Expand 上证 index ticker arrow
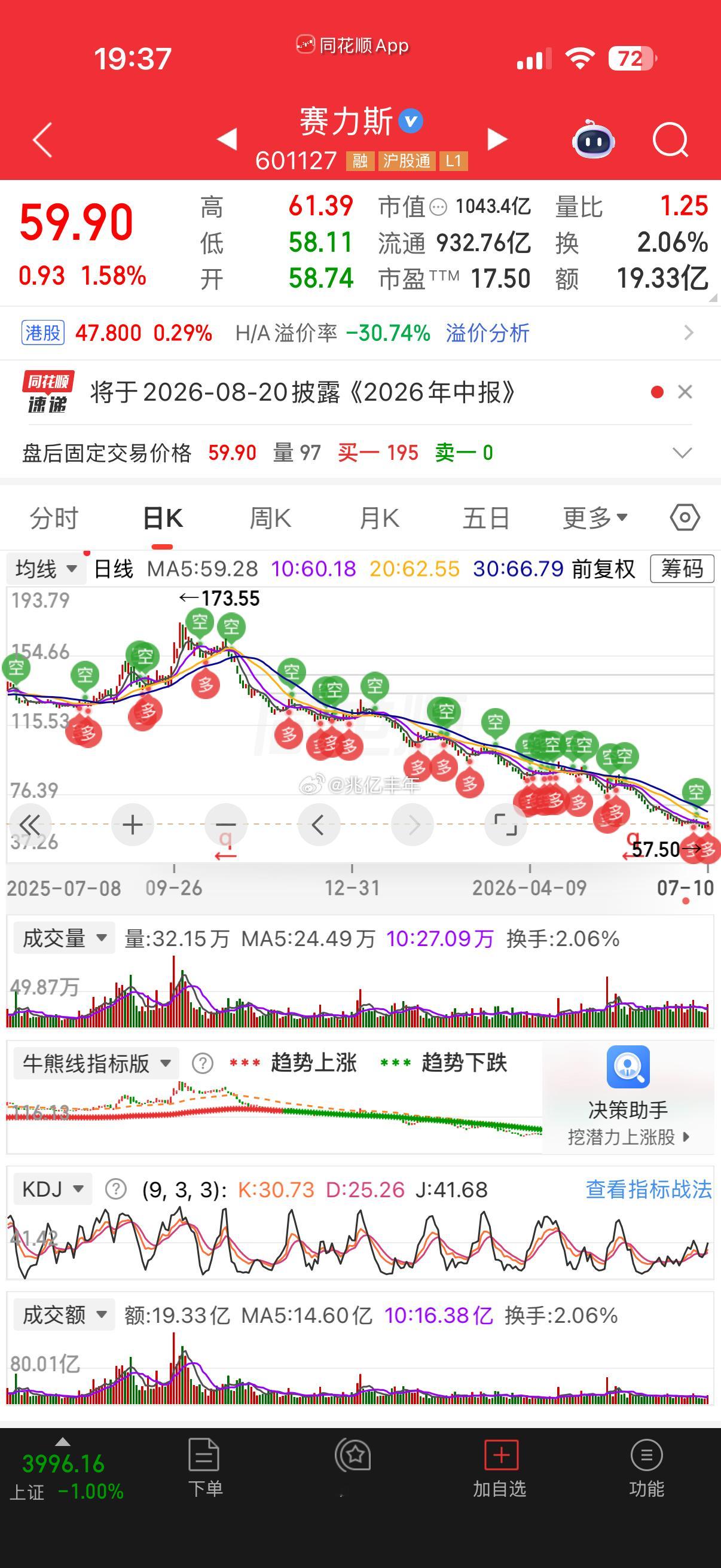This screenshot has height=1568, width=721. click(63, 1442)
